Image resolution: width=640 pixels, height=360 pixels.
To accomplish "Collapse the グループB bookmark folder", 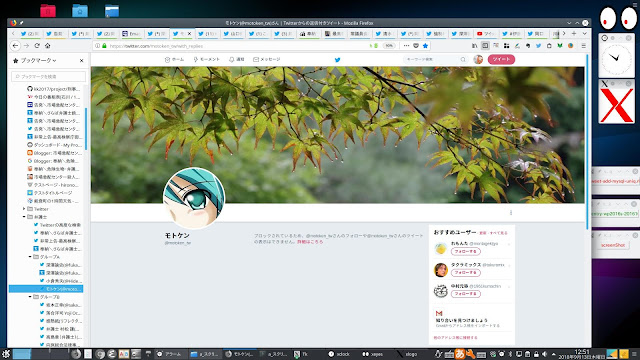I will [30, 297].
